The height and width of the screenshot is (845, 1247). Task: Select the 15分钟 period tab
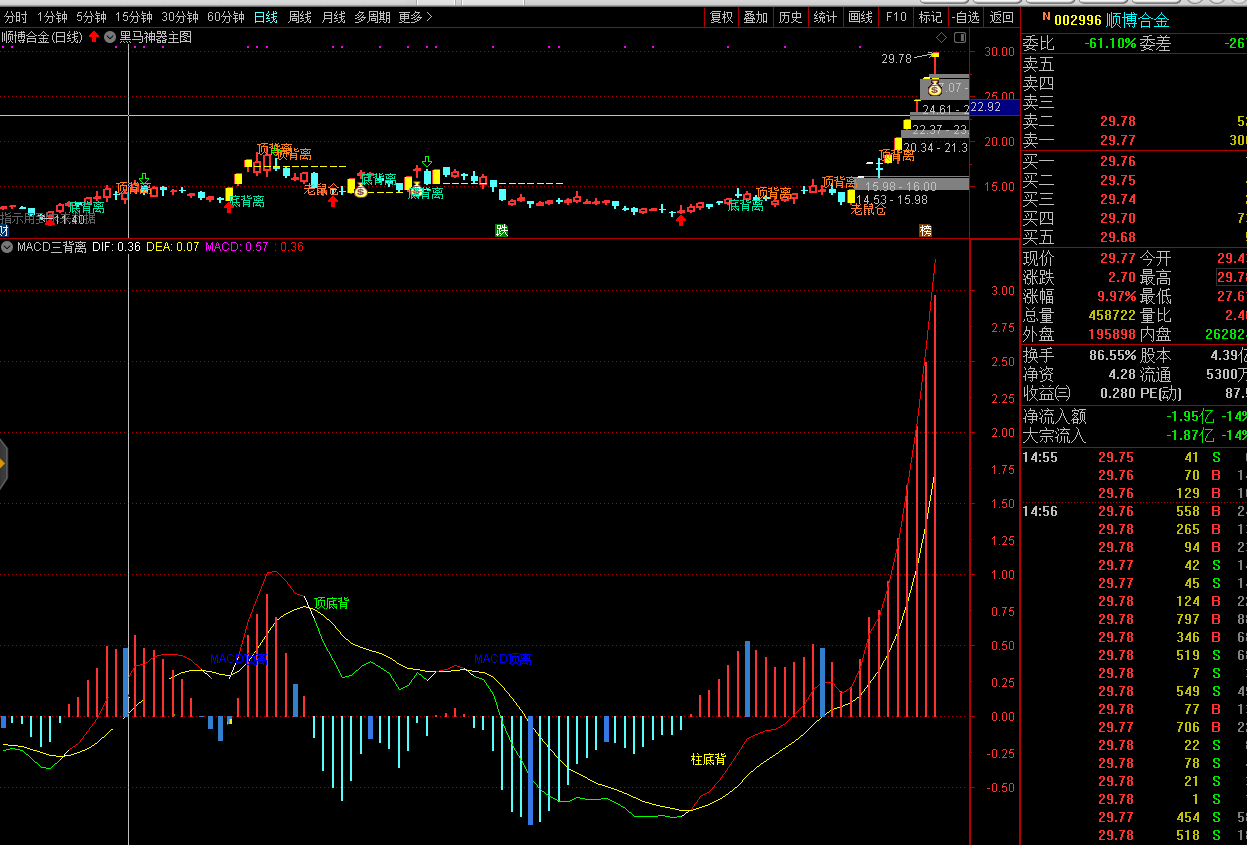point(134,17)
